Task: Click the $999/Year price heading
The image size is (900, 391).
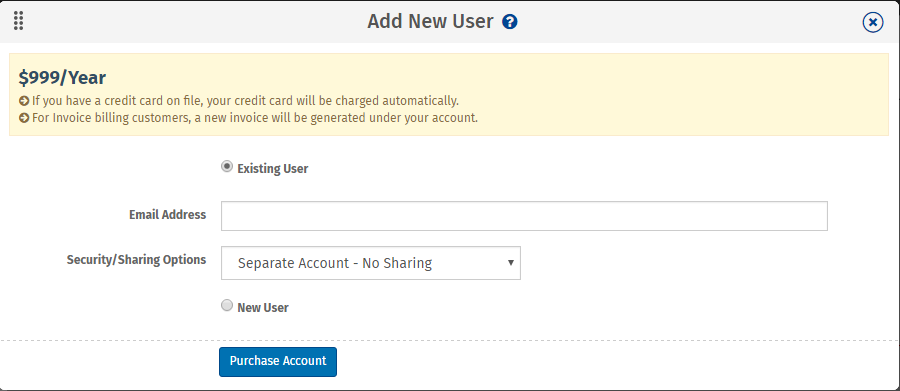Action: pos(62,78)
